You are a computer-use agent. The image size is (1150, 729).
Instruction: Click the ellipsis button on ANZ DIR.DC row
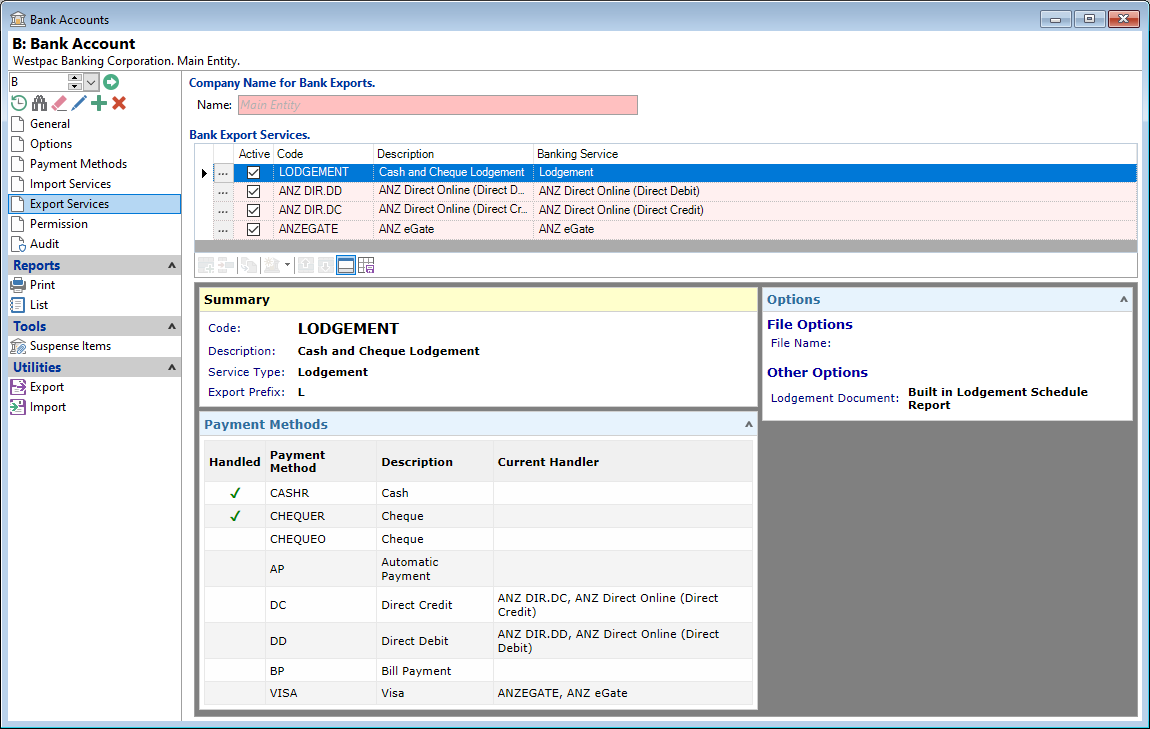pyautogui.click(x=223, y=211)
